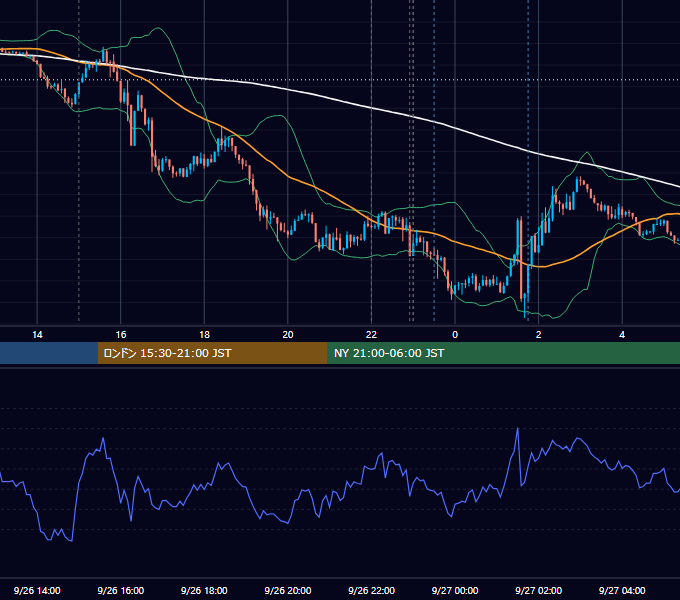Screen dimensions: 680x600
Task: Click the 9/26 22:00 time label
Action: [x=371, y=590]
